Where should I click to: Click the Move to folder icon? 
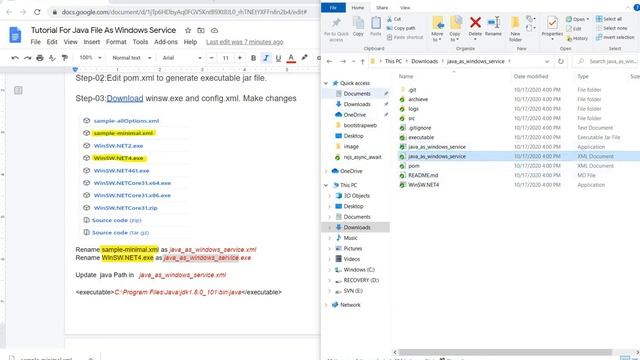point(201,31)
